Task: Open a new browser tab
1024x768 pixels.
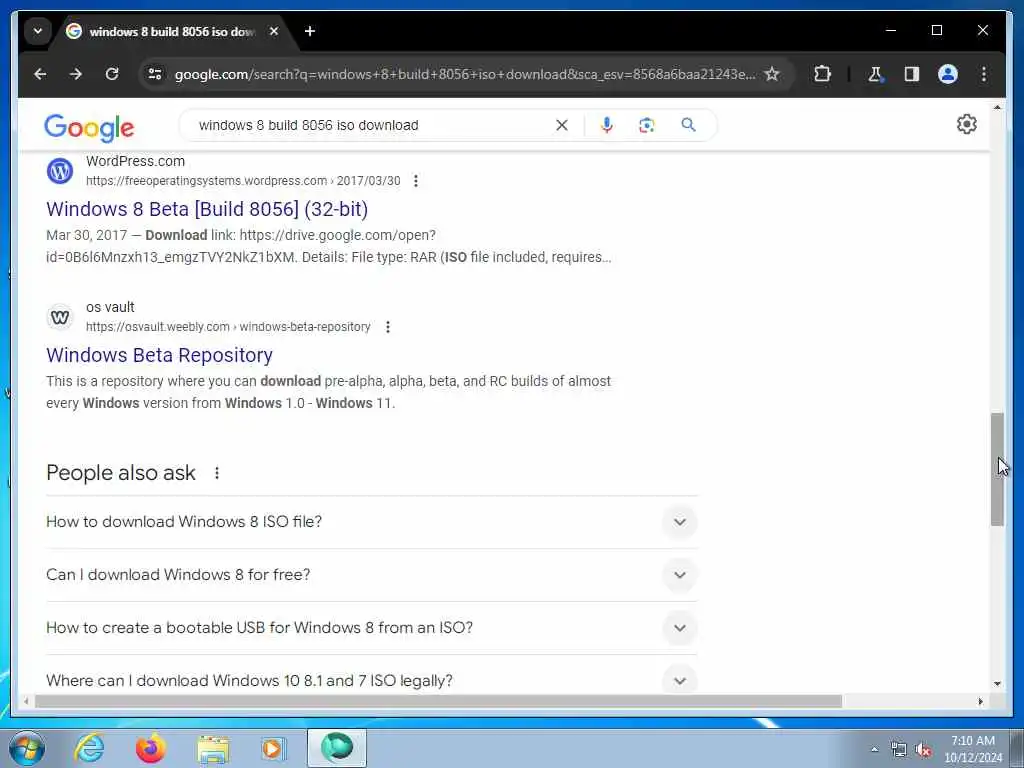Action: click(x=310, y=31)
